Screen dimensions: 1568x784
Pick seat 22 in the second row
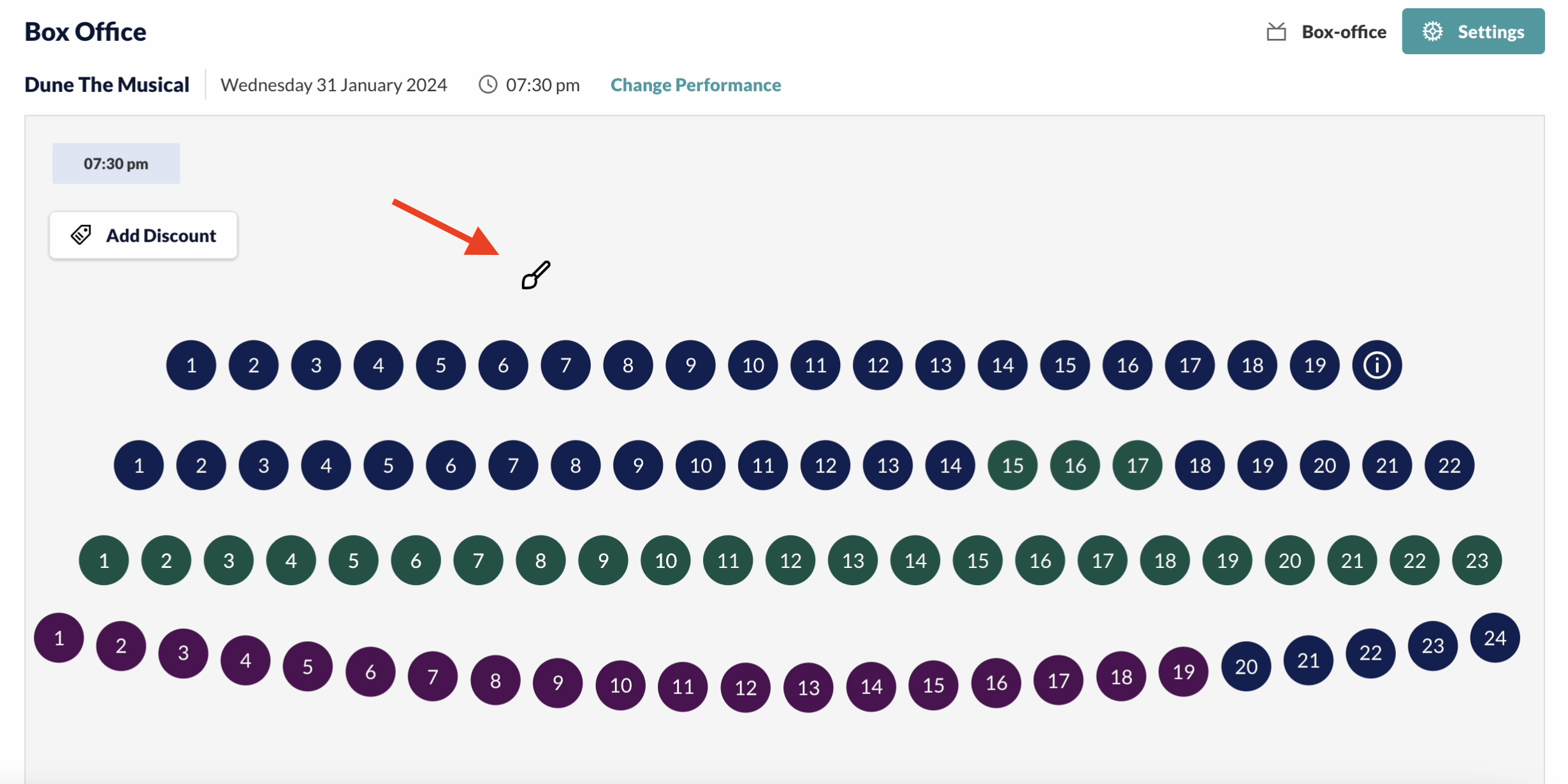[1449, 465]
